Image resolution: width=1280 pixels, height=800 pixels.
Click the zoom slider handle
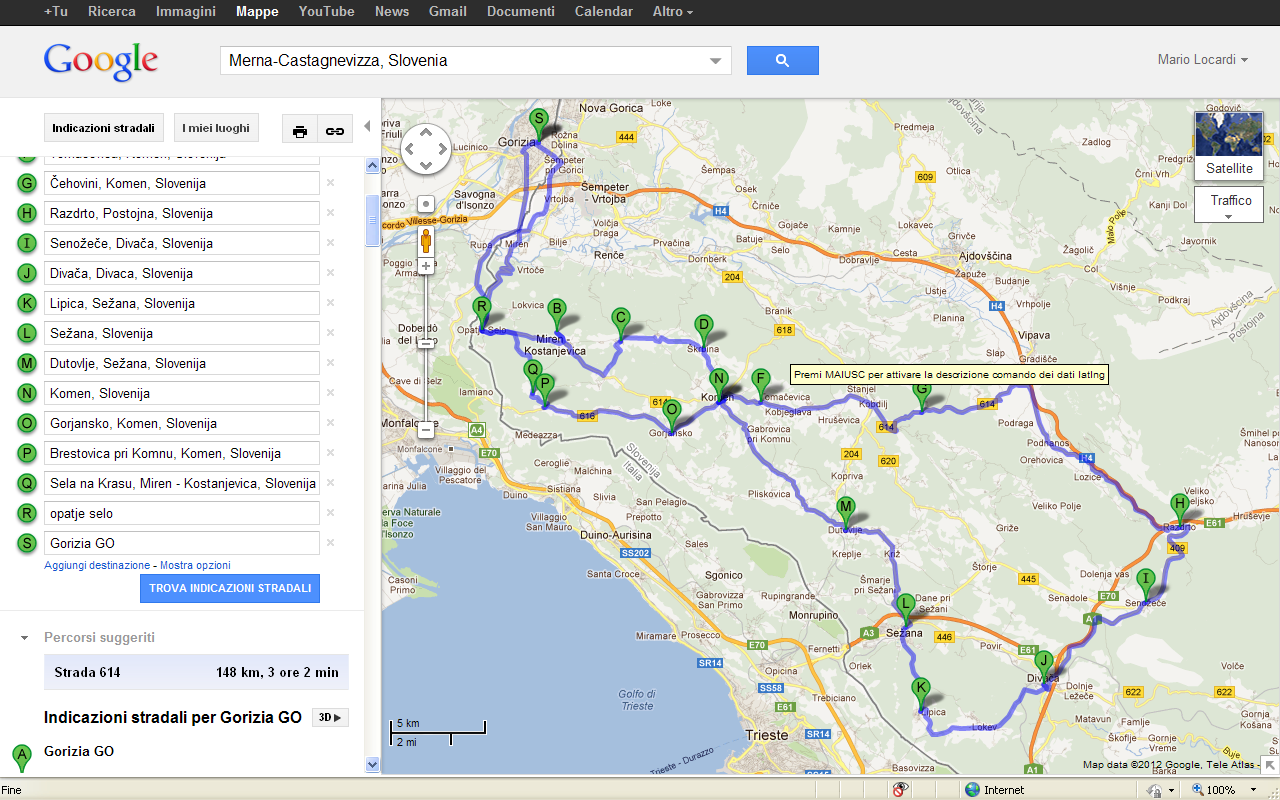pyautogui.click(x=426, y=342)
